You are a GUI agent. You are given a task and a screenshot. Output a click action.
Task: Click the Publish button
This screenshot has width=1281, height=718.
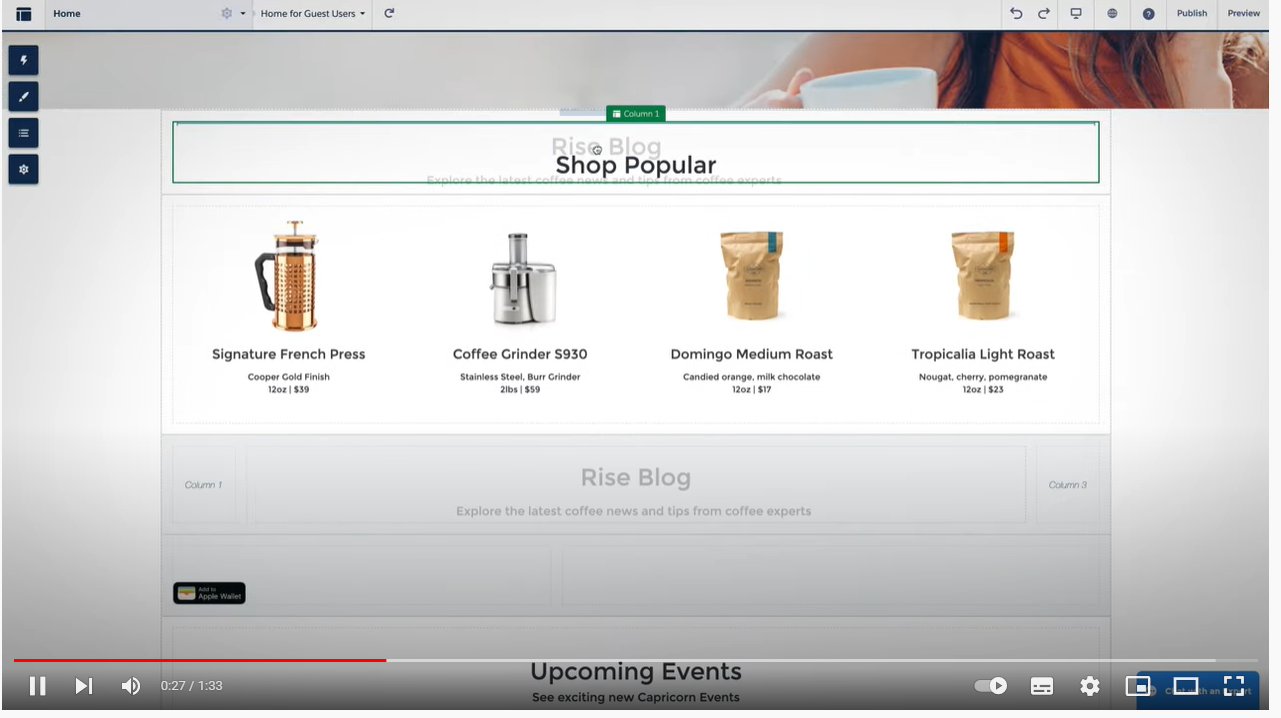click(x=1192, y=14)
